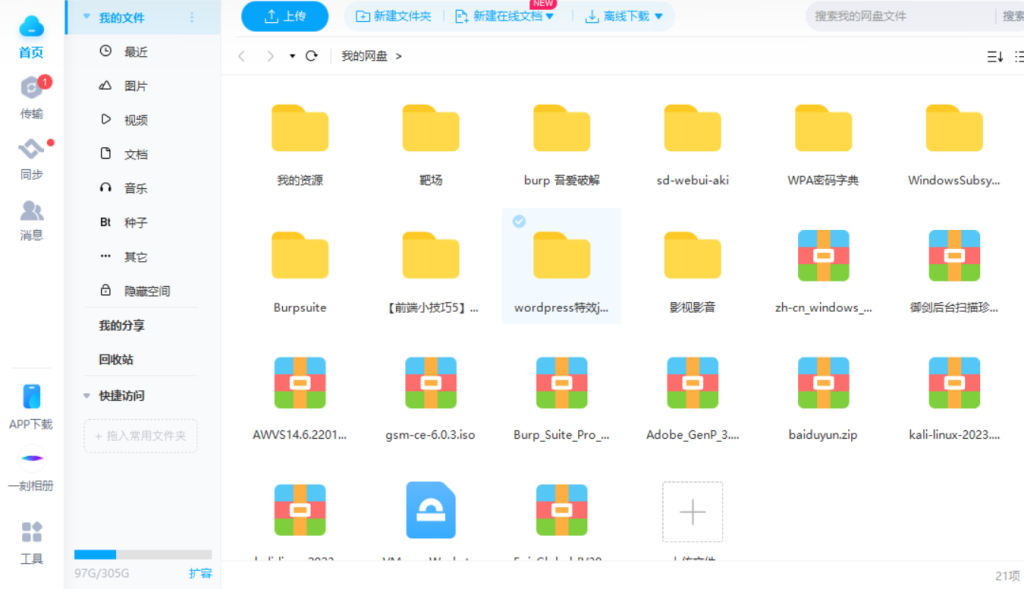Screen dimensions: 1024x589
Task: Open the 消息 messages icon
Action: 32,212
